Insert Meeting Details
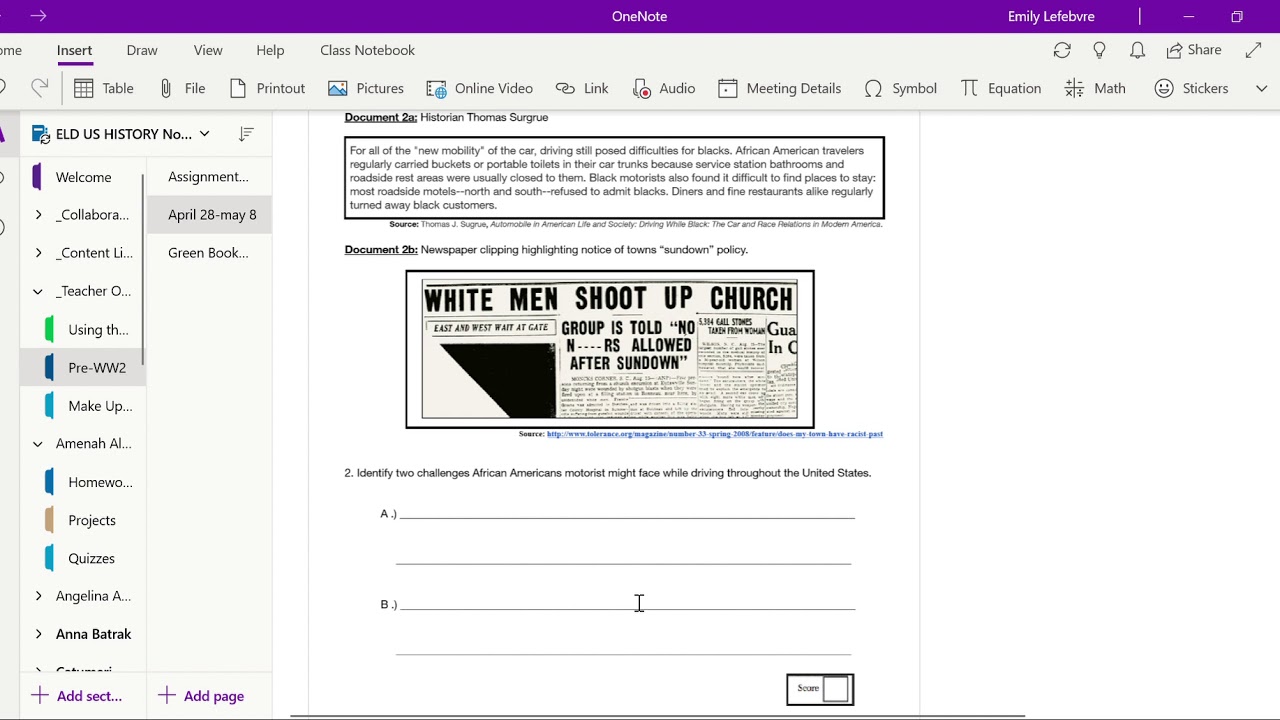1280x720 pixels. (x=779, y=88)
